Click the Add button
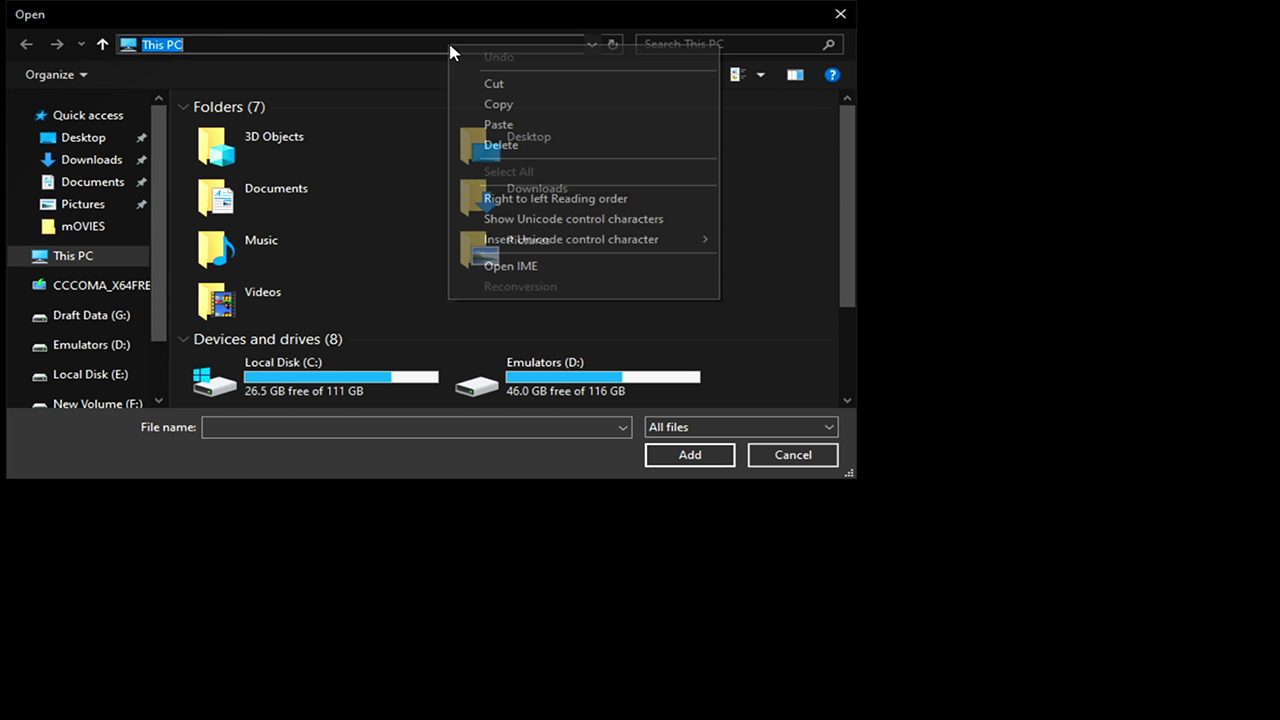 click(x=690, y=455)
